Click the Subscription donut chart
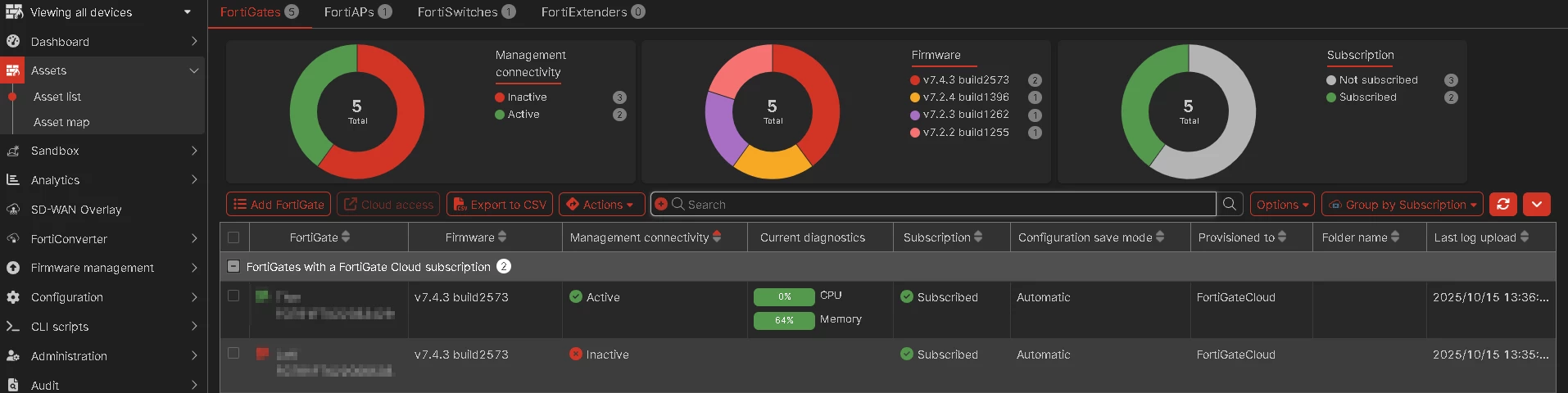The image size is (1568, 393). tap(1189, 111)
